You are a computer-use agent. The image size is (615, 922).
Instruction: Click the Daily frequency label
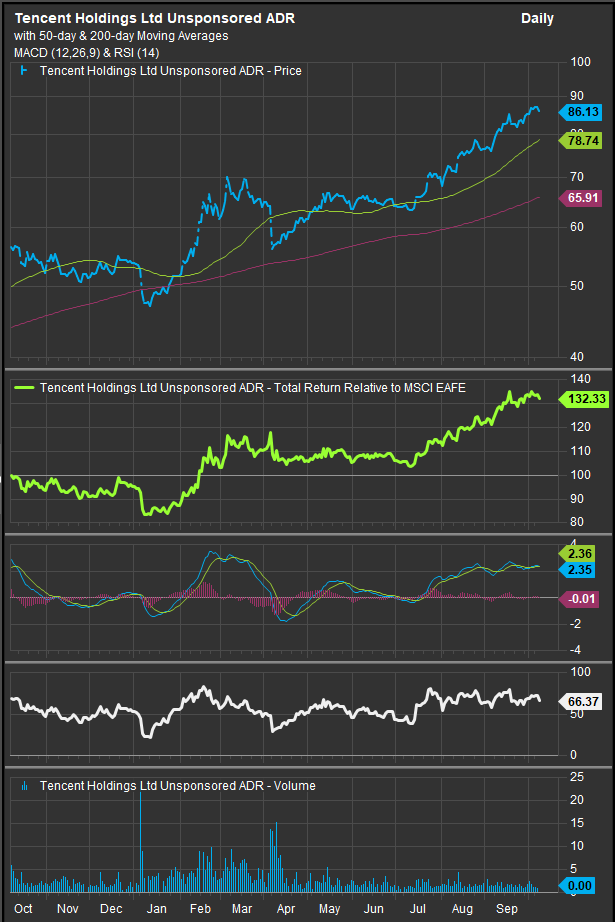pos(537,19)
